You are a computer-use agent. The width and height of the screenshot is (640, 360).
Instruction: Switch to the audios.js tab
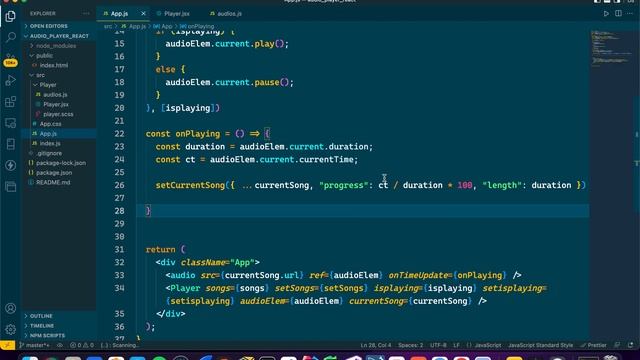click(x=229, y=13)
